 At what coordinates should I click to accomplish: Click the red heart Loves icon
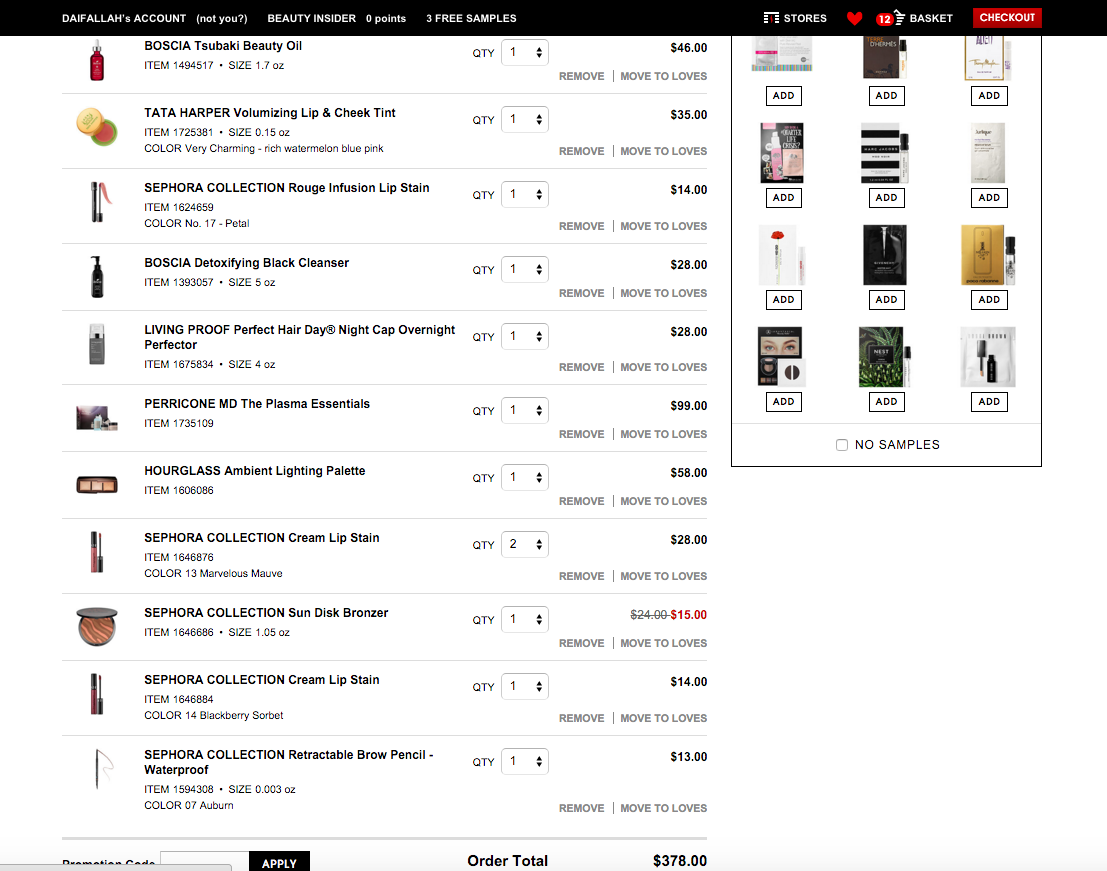point(854,18)
